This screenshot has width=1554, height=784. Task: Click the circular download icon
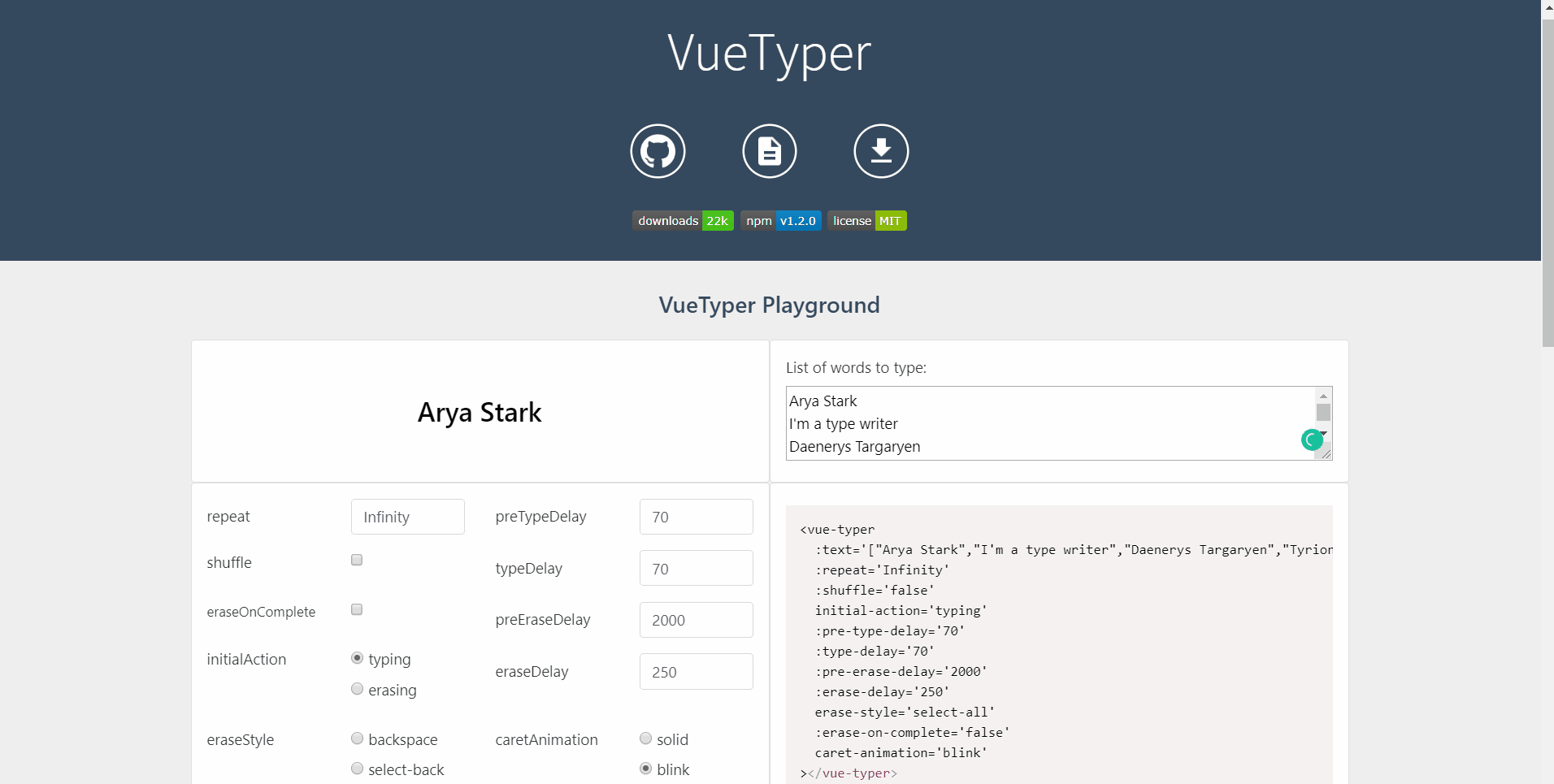[880, 151]
